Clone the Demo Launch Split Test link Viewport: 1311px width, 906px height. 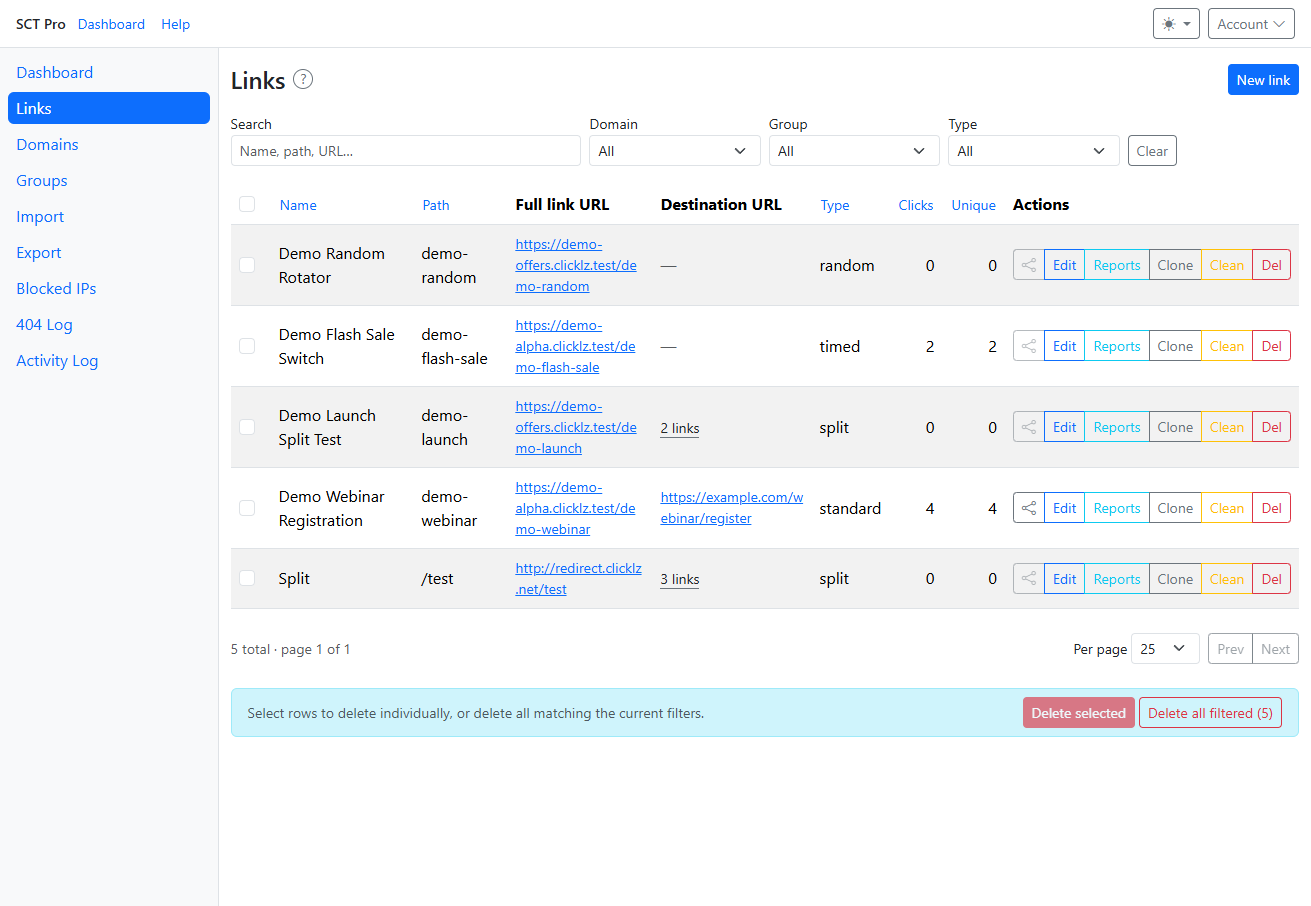1175,427
